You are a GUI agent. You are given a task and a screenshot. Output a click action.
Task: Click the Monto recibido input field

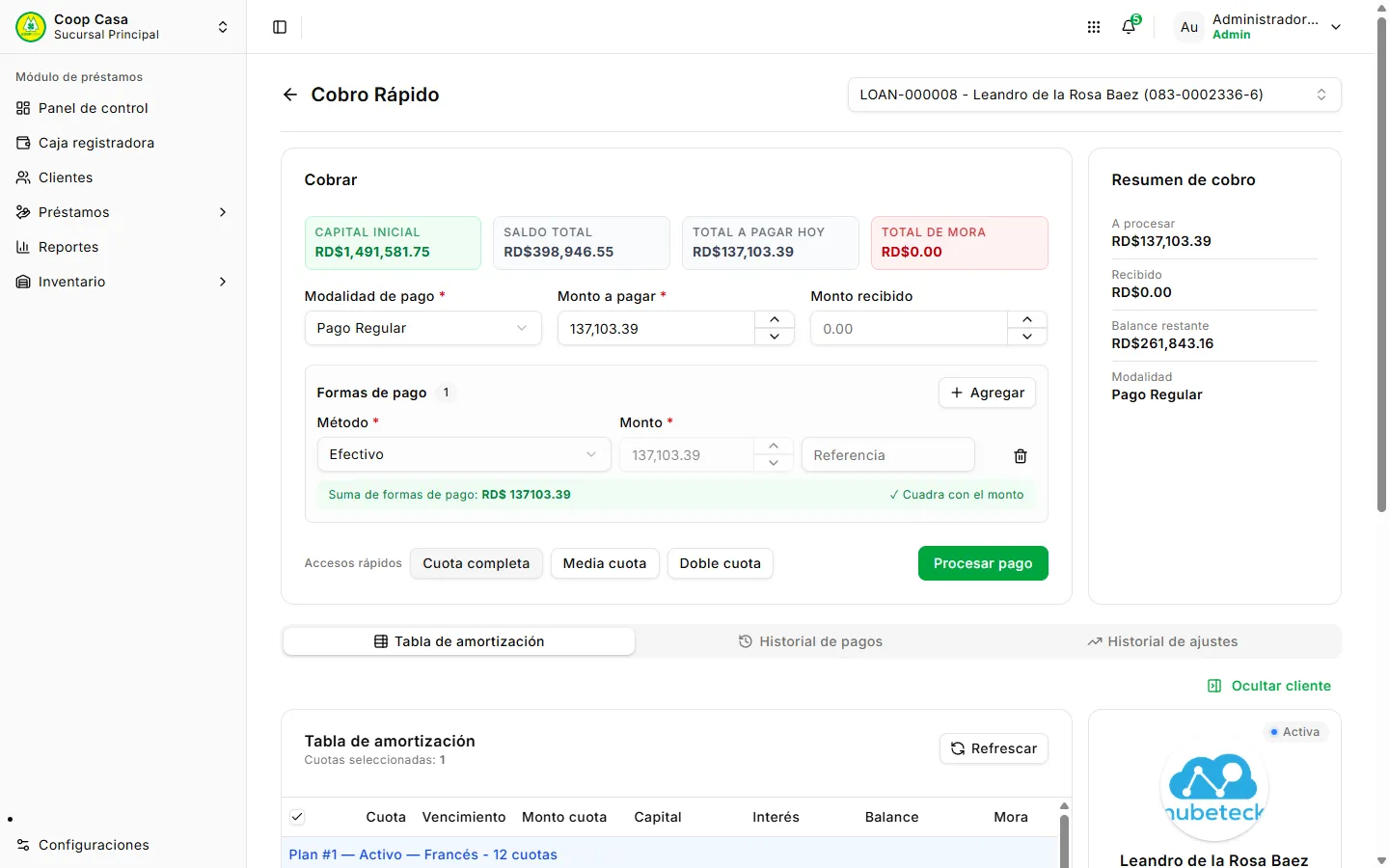pyautogui.click(x=909, y=328)
